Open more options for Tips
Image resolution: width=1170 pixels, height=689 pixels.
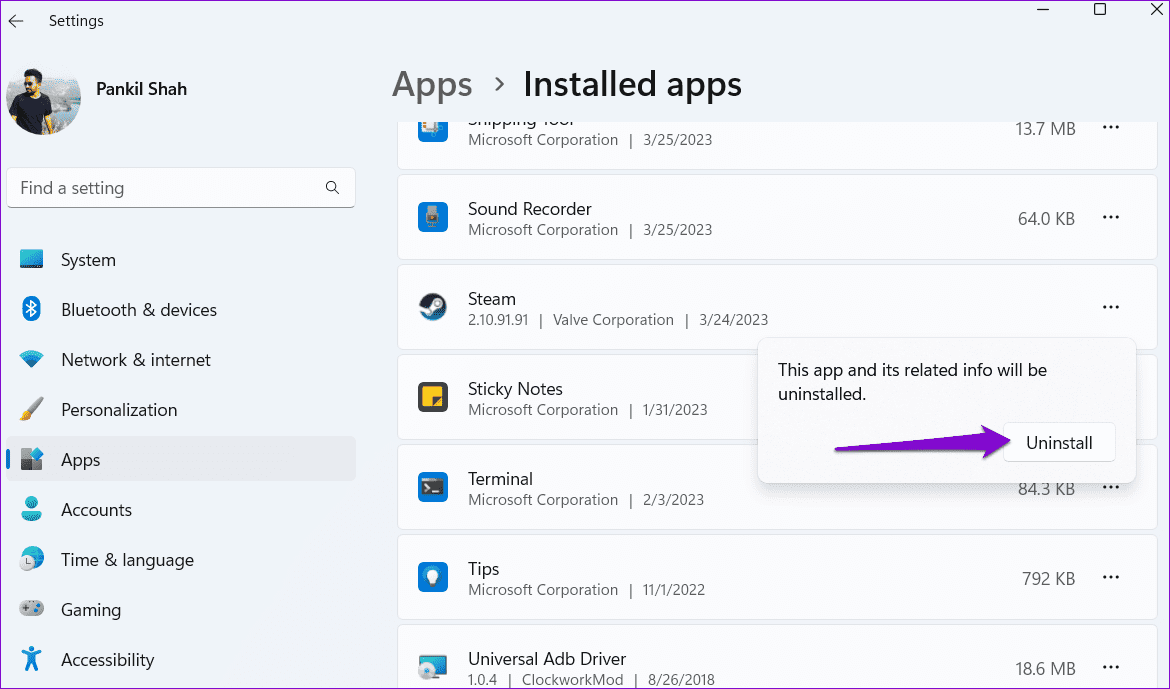[x=1110, y=577]
